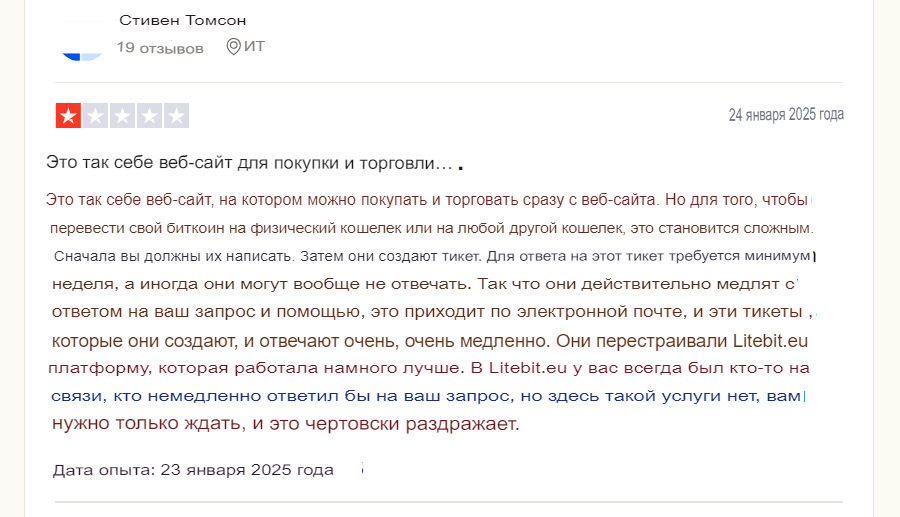Click the text Дата опыта: 23 января 2025 года
The height and width of the screenshot is (517, 900).
(x=193, y=470)
